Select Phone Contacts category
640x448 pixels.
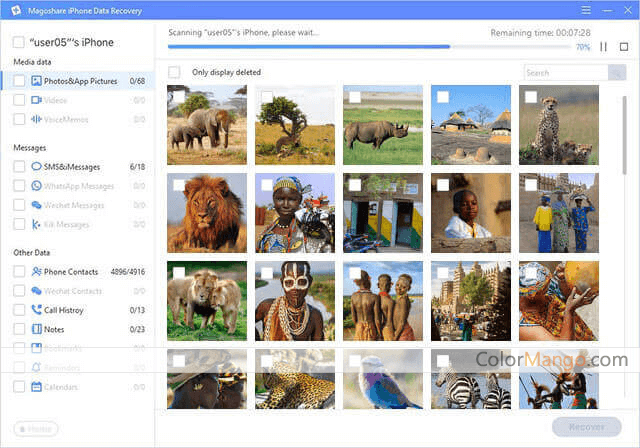click(x=71, y=271)
